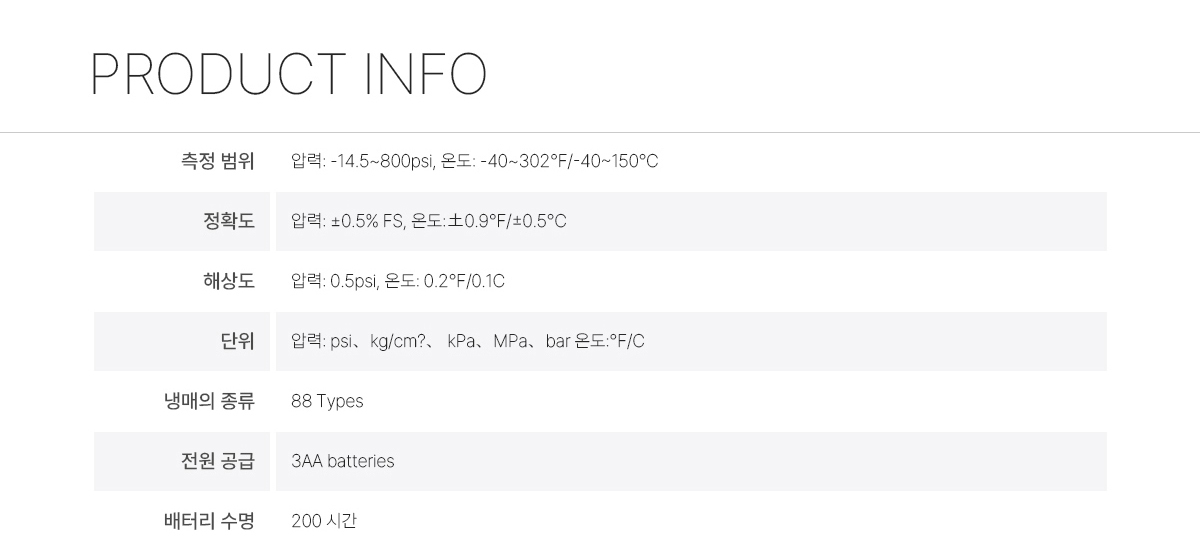Image resolution: width=1200 pixels, height=550 pixels.
Task: Select the ±0.5% FS pressure accuracy text
Action: click(367, 221)
